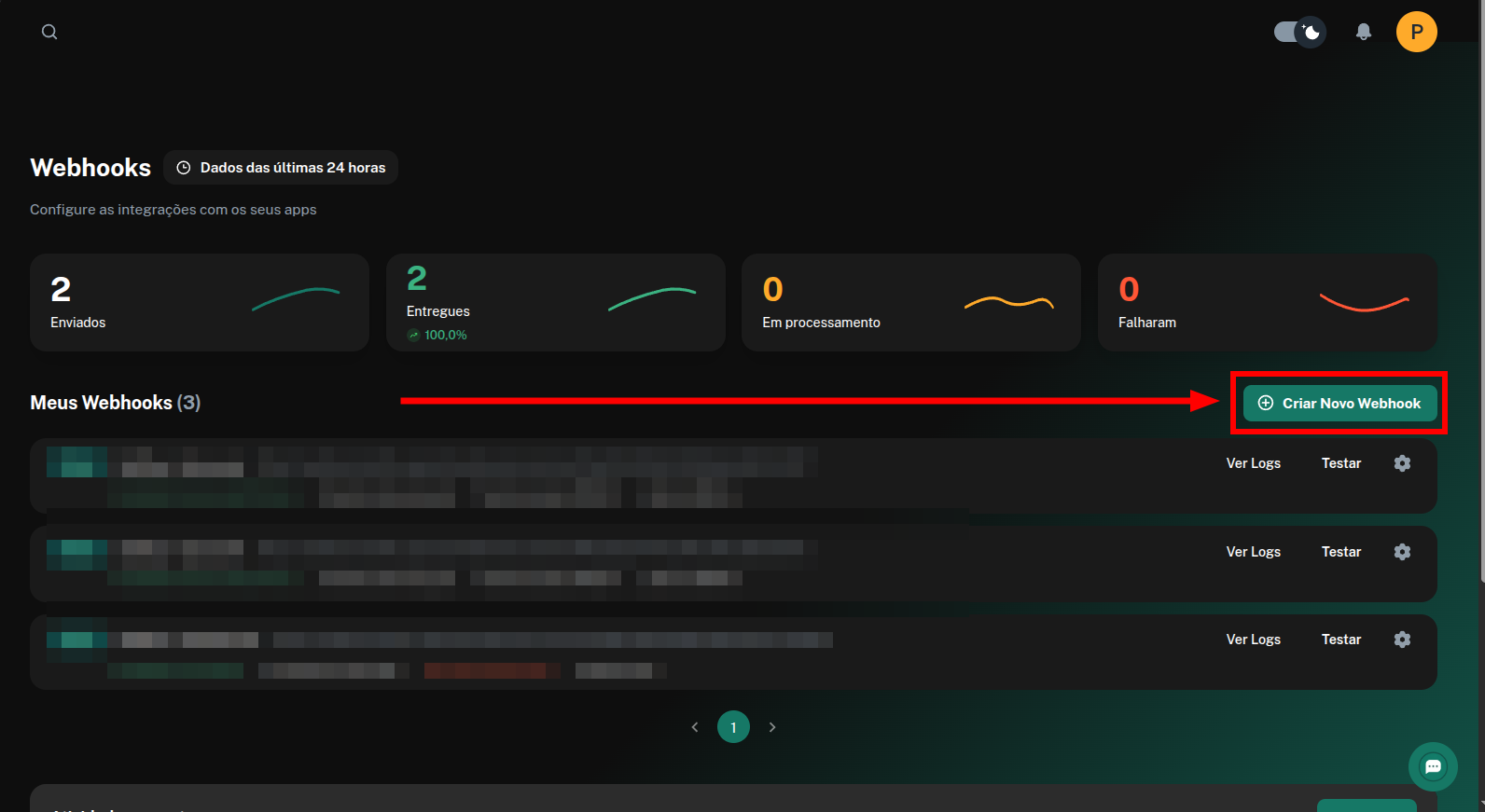Open the Falharam stats card
Image resolution: width=1485 pixels, height=812 pixels.
(x=1267, y=302)
